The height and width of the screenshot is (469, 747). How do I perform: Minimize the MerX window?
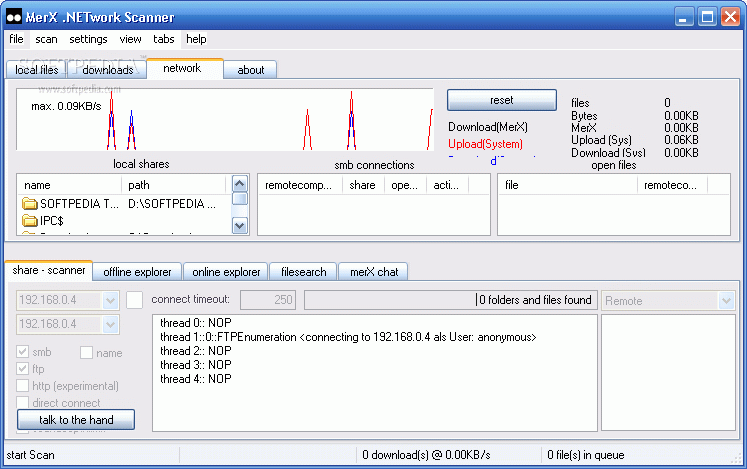(684, 17)
